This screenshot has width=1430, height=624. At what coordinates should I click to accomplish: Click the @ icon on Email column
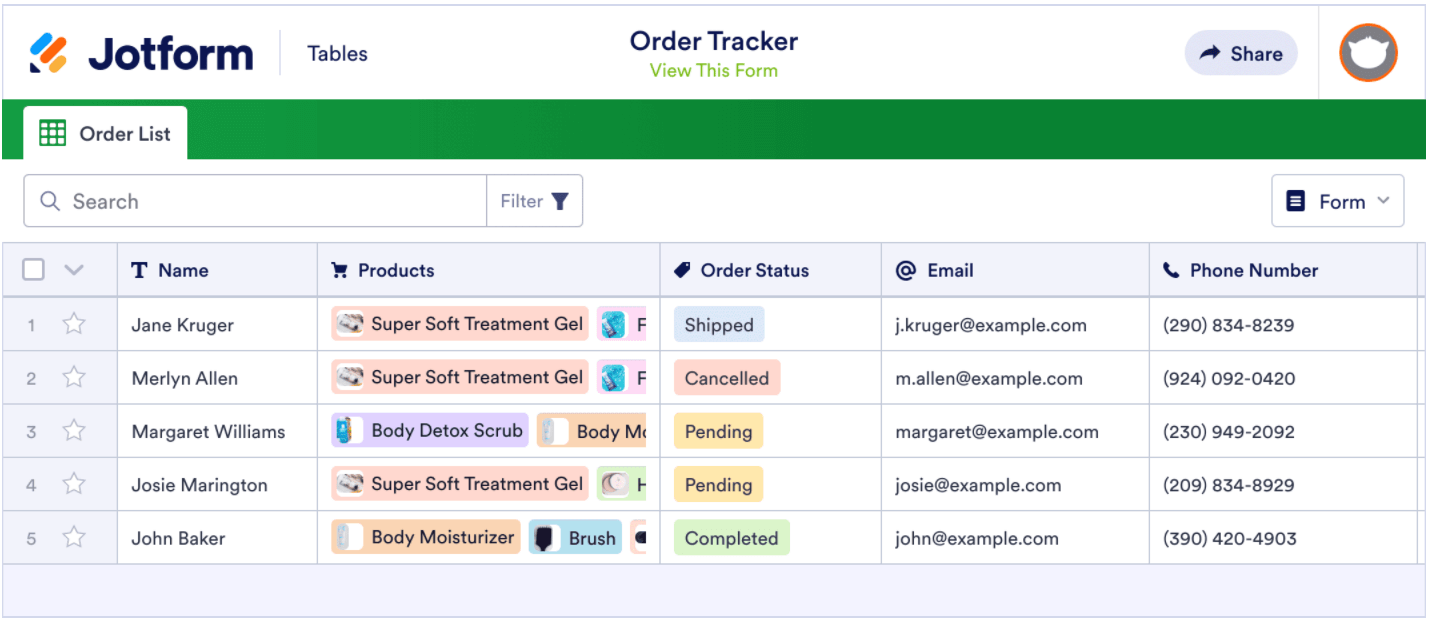pos(908,270)
